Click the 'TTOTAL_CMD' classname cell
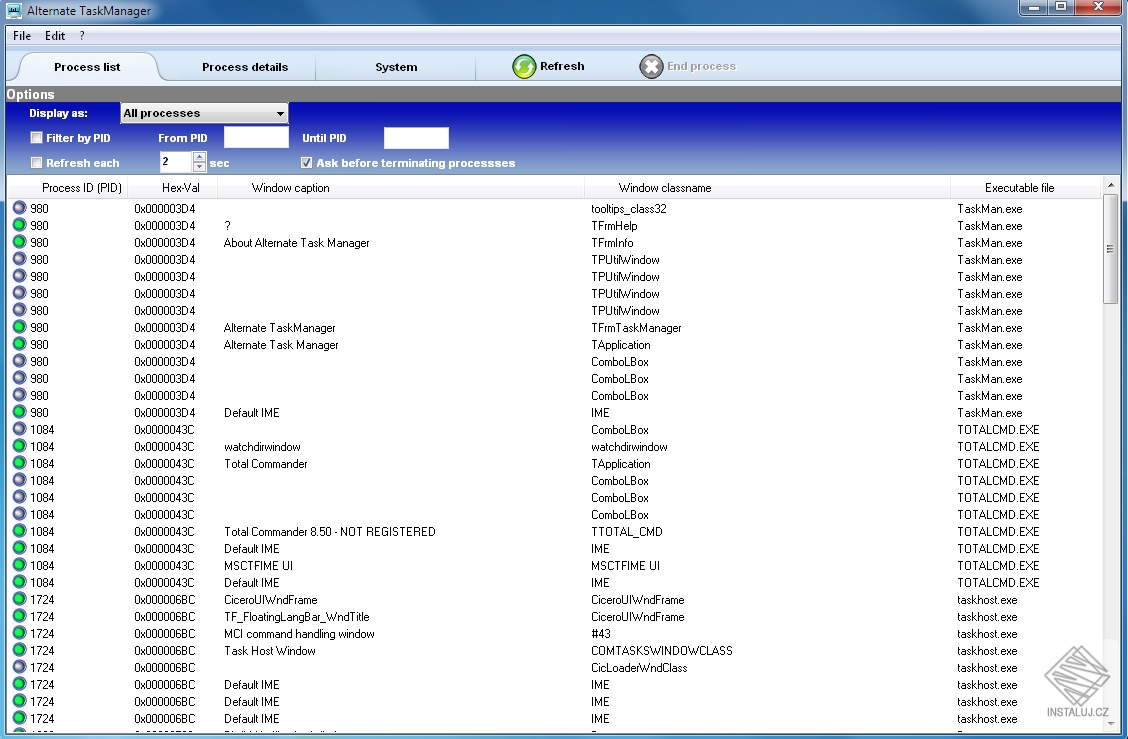1128x739 pixels. (627, 532)
